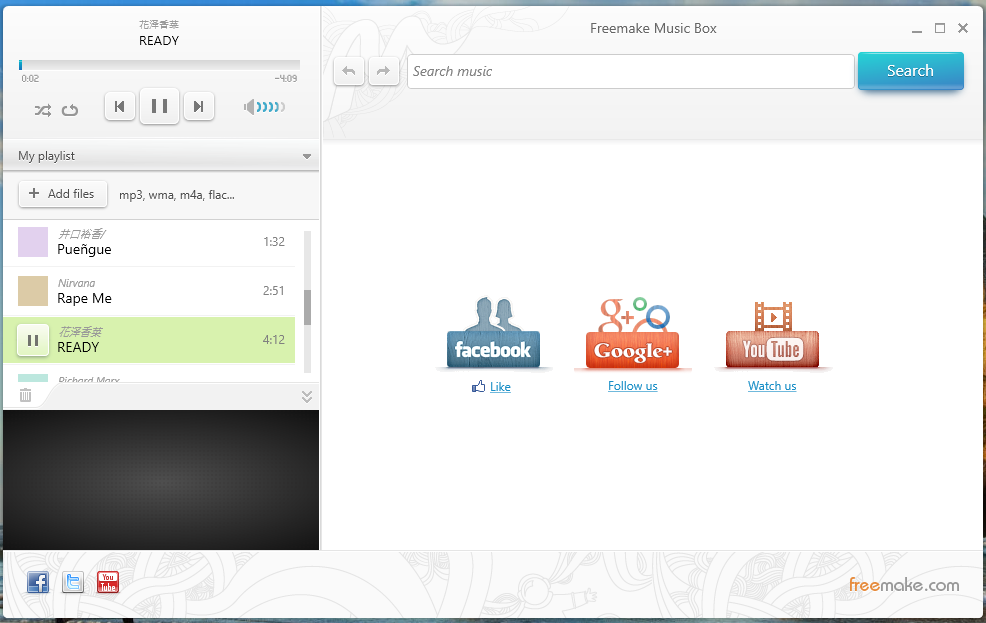This screenshot has width=986, height=623.
Task: Click the elapsed time 0:02 label
Action: tap(30, 79)
